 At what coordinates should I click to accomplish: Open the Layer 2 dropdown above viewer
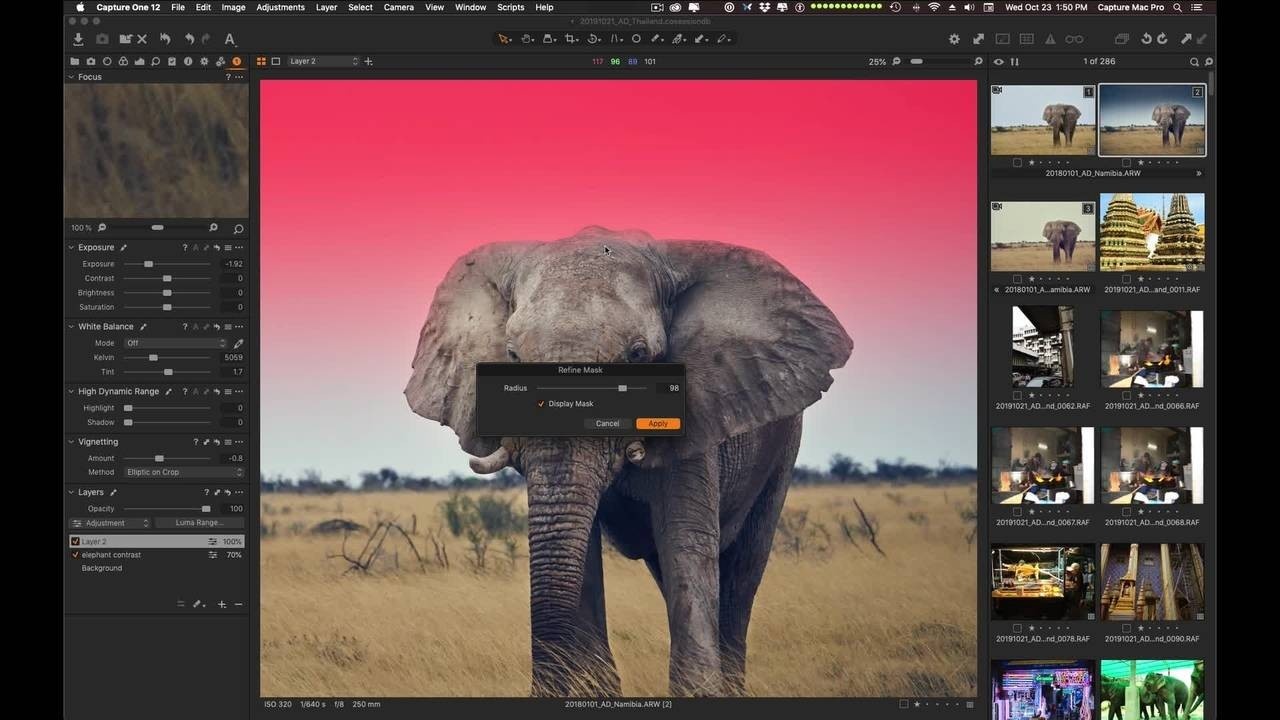(322, 61)
